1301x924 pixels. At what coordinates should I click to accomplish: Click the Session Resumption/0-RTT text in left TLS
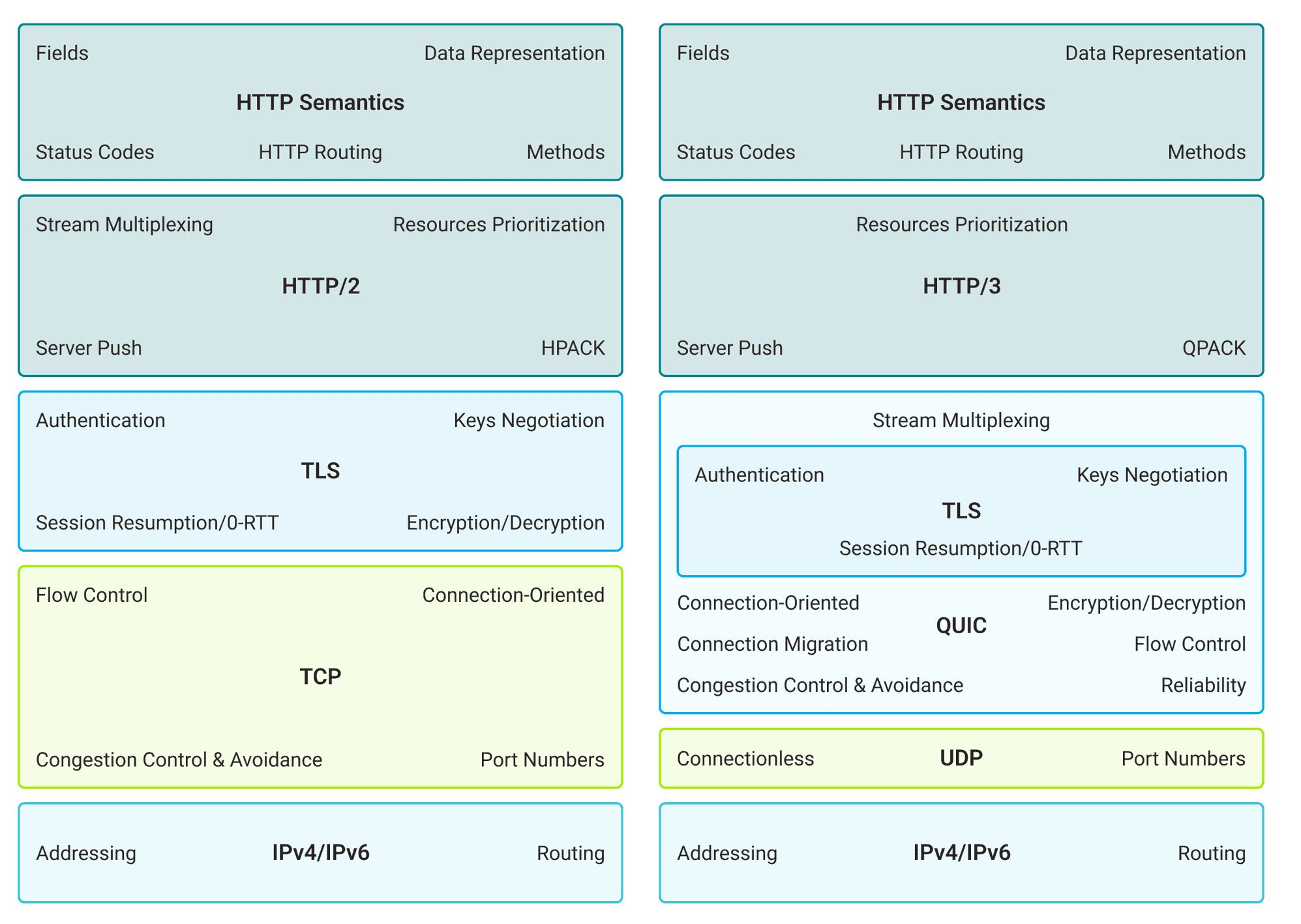click(x=157, y=522)
